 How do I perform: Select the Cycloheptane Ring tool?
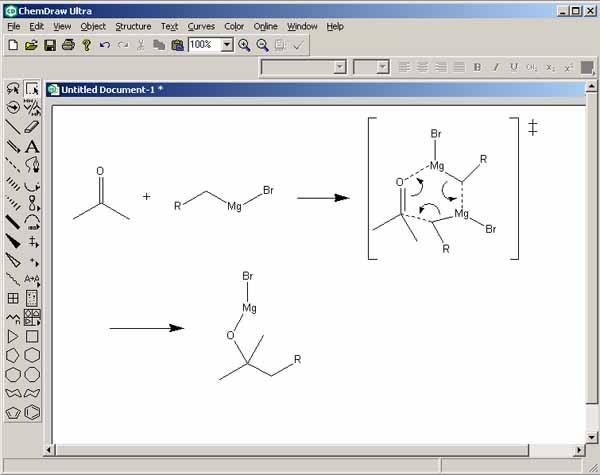[13, 374]
